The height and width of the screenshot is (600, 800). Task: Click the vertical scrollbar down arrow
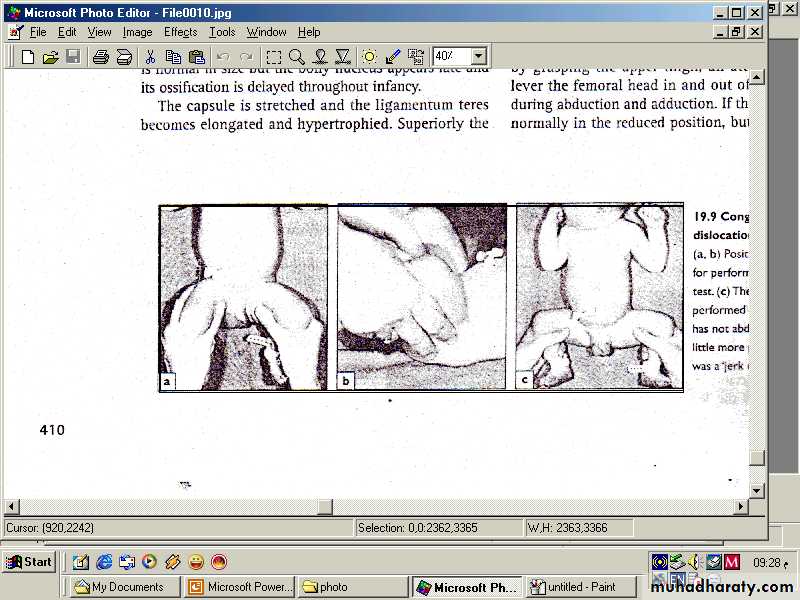(x=757, y=490)
